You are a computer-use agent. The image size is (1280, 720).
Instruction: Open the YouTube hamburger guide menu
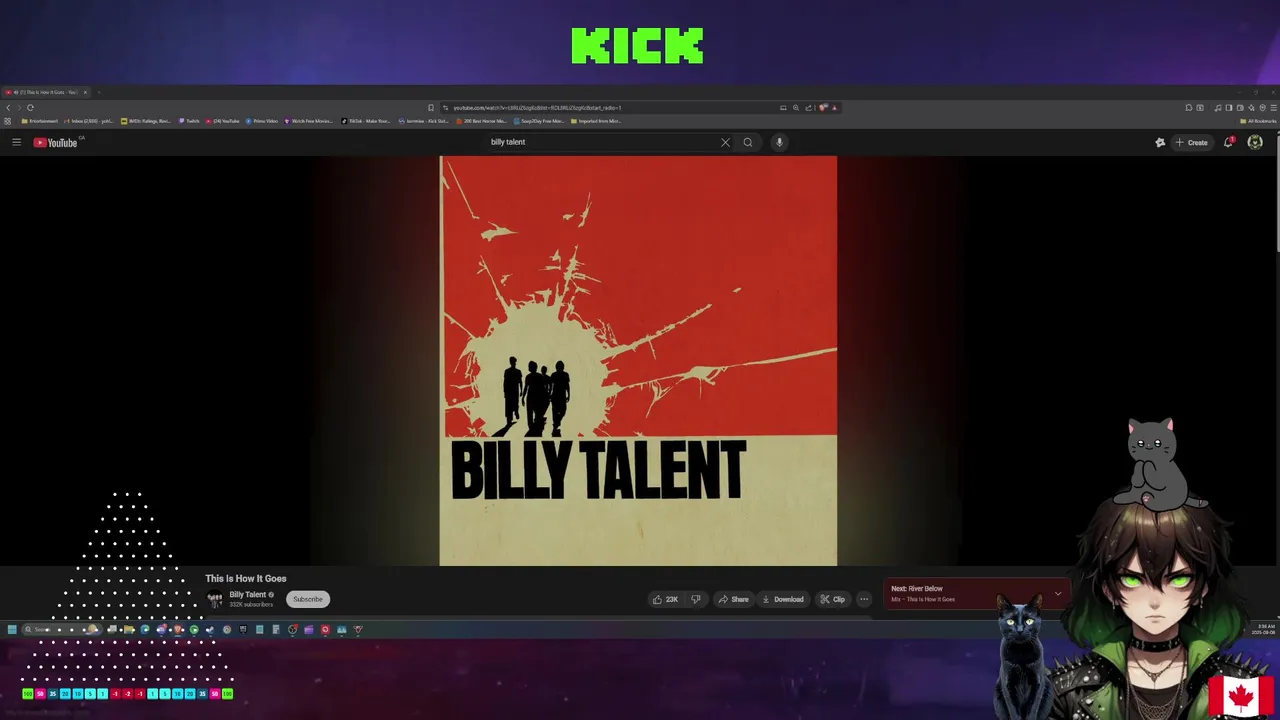pyautogui.click(x=16, y=142)
